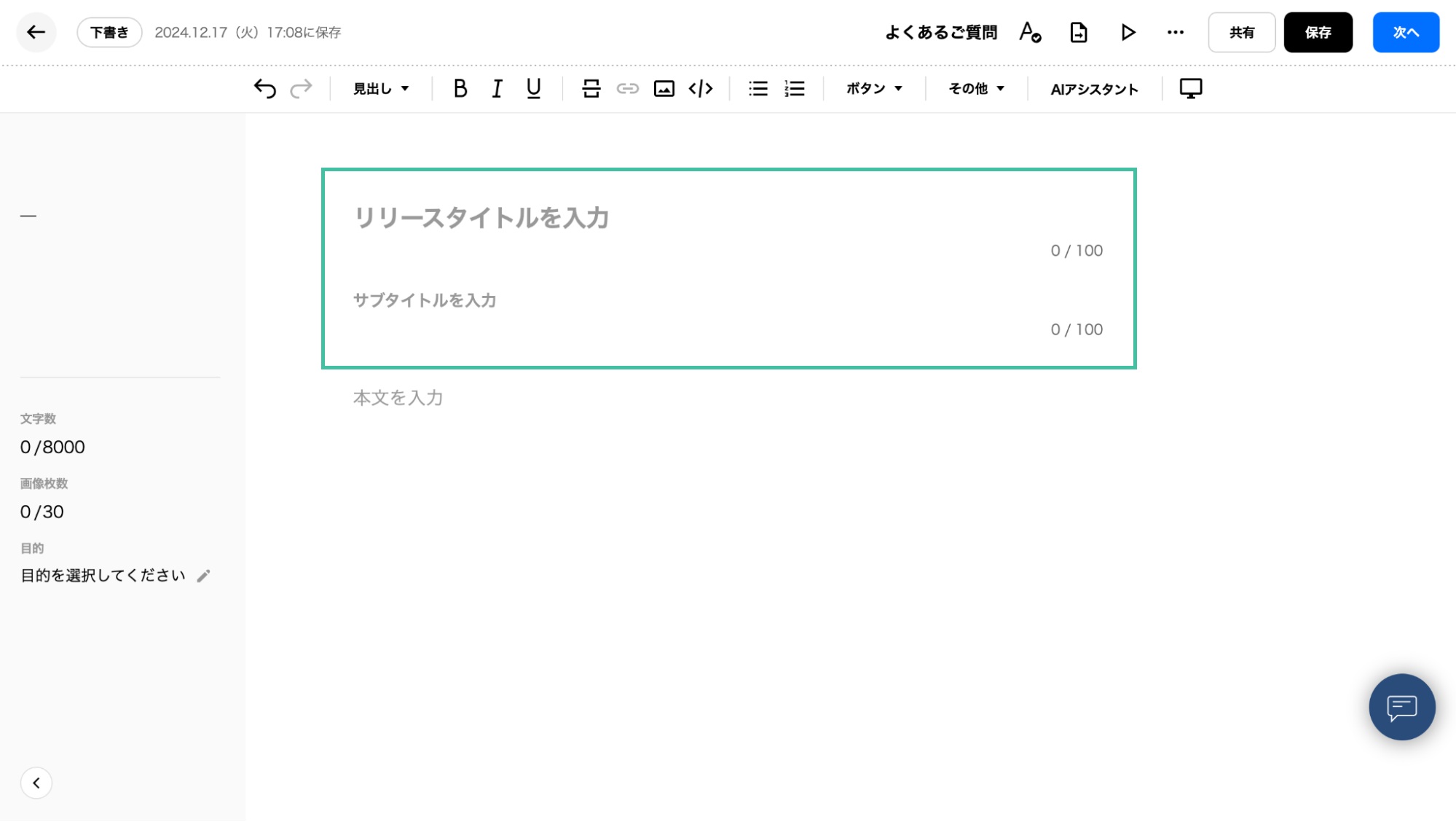Apply bulleted list formatting
This screenshot has width=1456, height=822.
[757, 89]
